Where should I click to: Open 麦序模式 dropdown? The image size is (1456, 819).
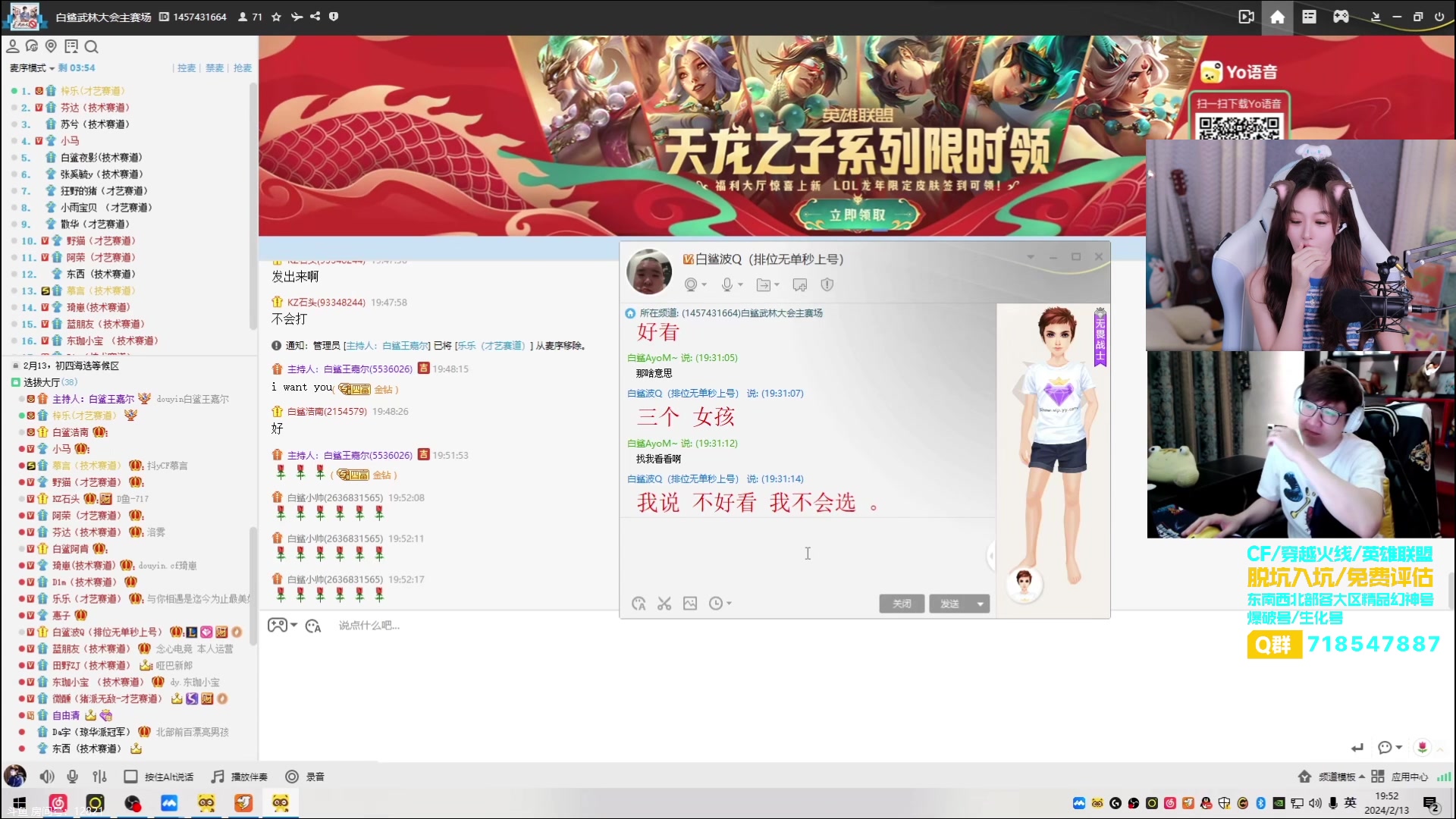pos(31,68)
